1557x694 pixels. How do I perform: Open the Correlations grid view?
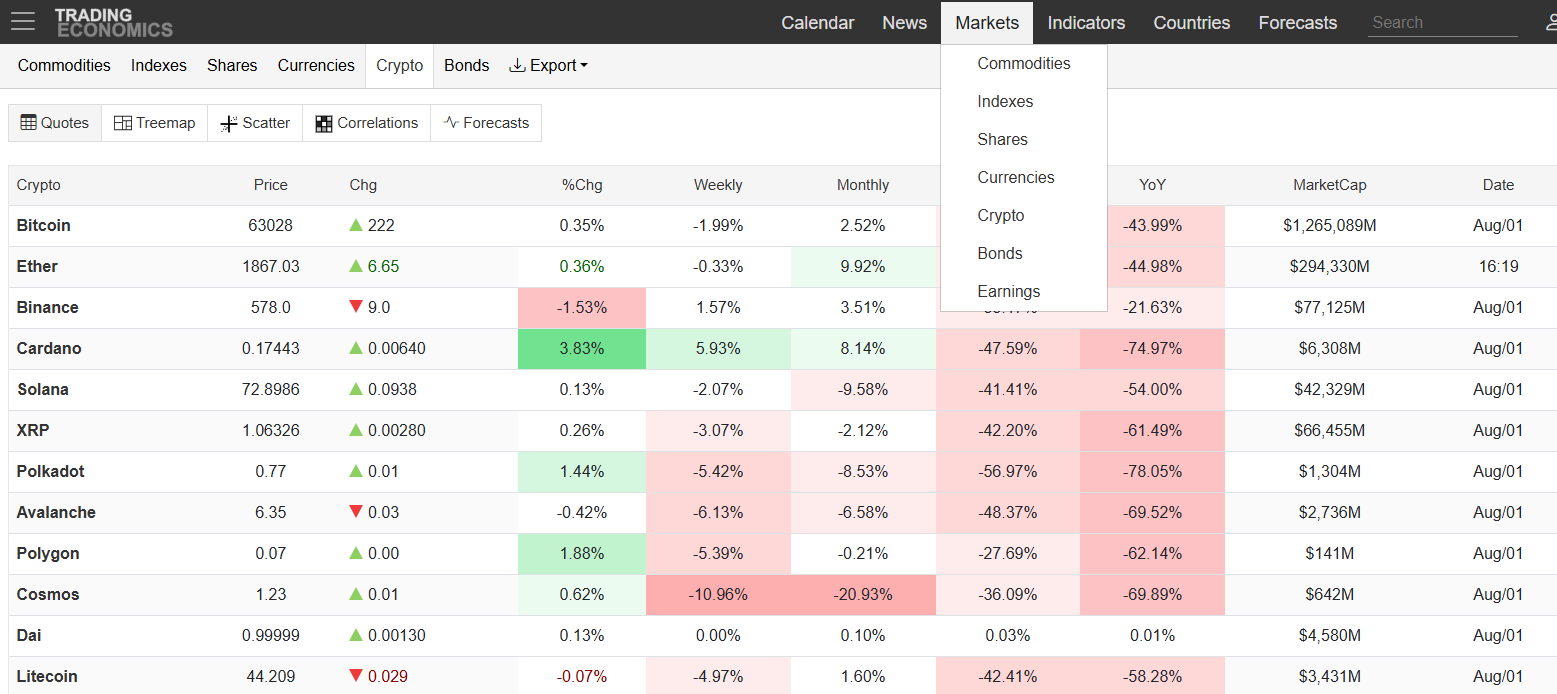[367, 123]
